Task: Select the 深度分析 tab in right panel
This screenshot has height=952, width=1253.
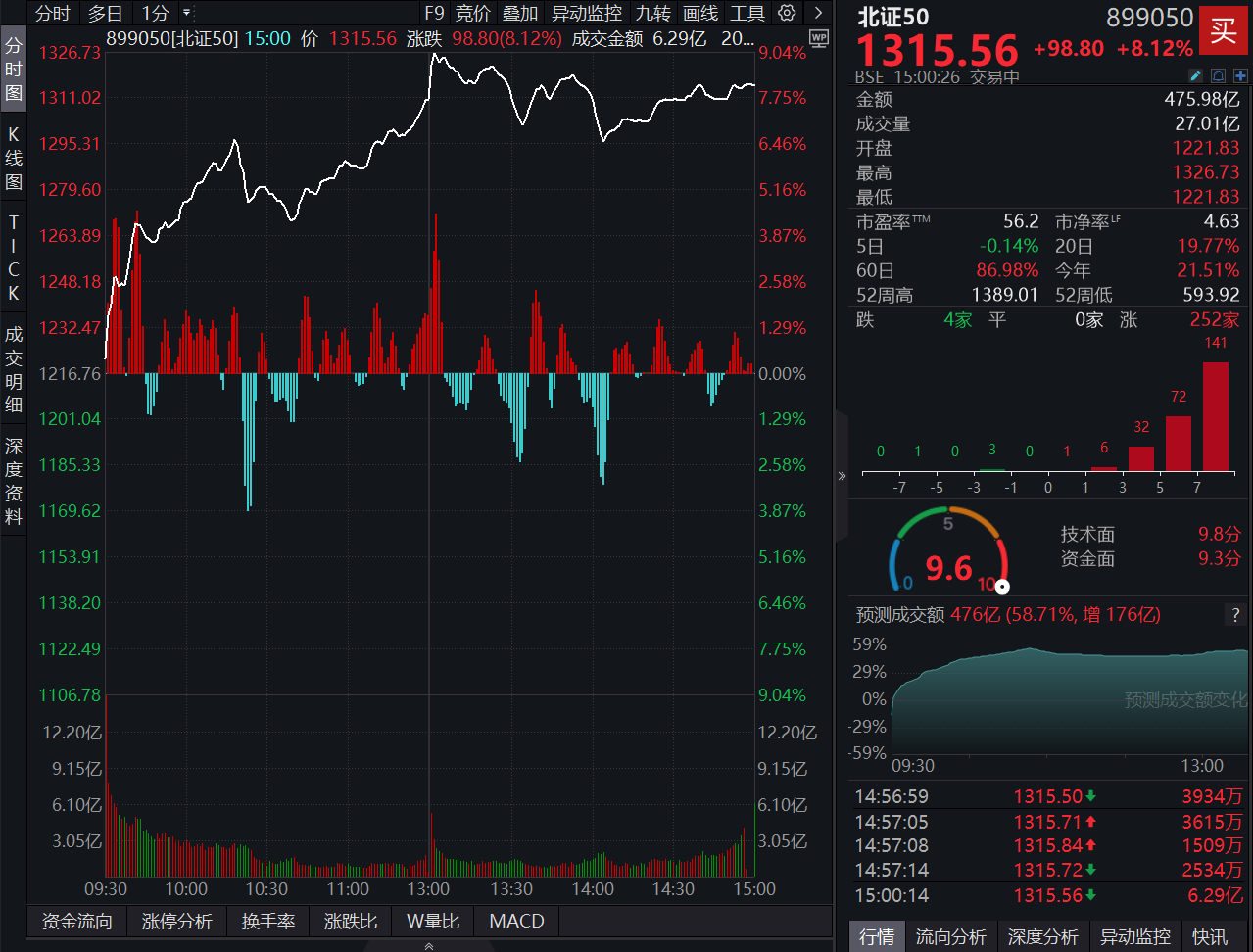Action: coord(1042,937)
